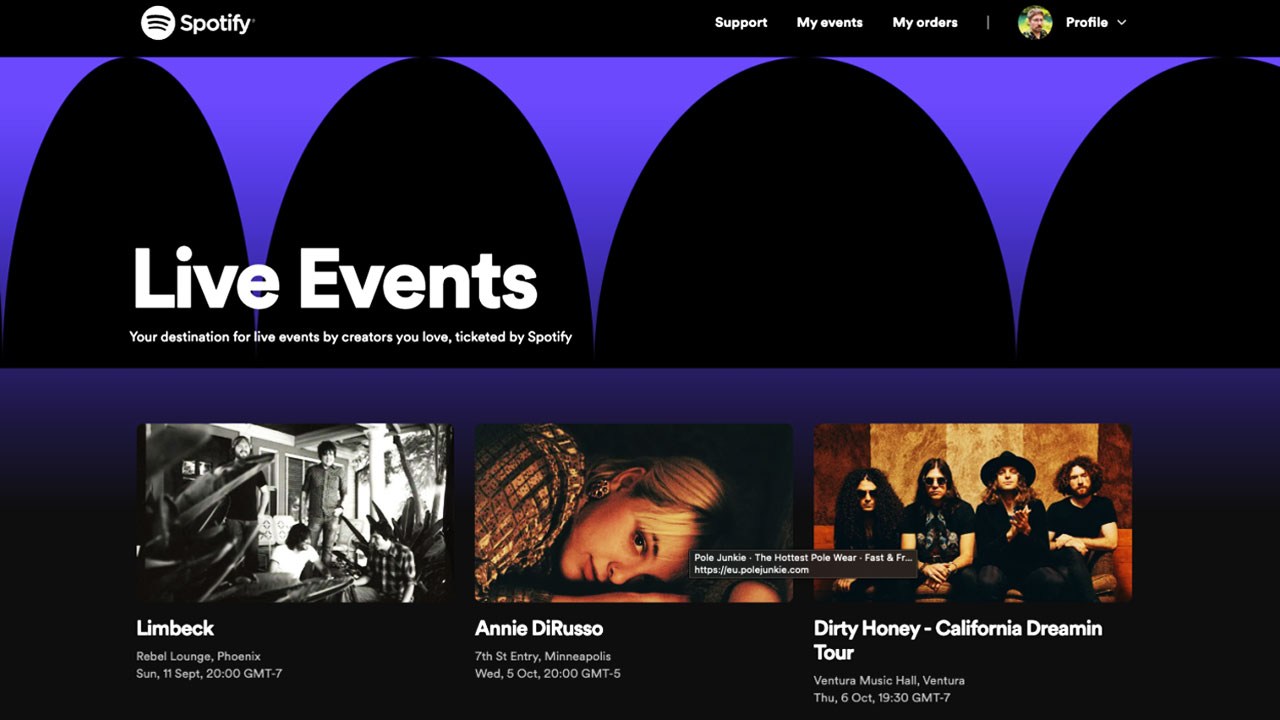This screenshot has width=1280, height=720.
Task: Open the Dirty Honey California Dreamin Tour
Action: 958,640
